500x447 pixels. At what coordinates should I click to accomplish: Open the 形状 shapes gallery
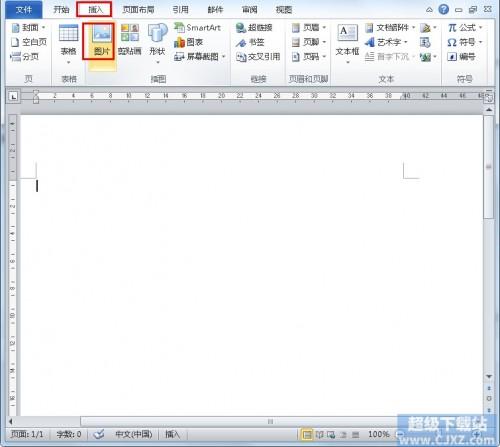click(157, 44)
